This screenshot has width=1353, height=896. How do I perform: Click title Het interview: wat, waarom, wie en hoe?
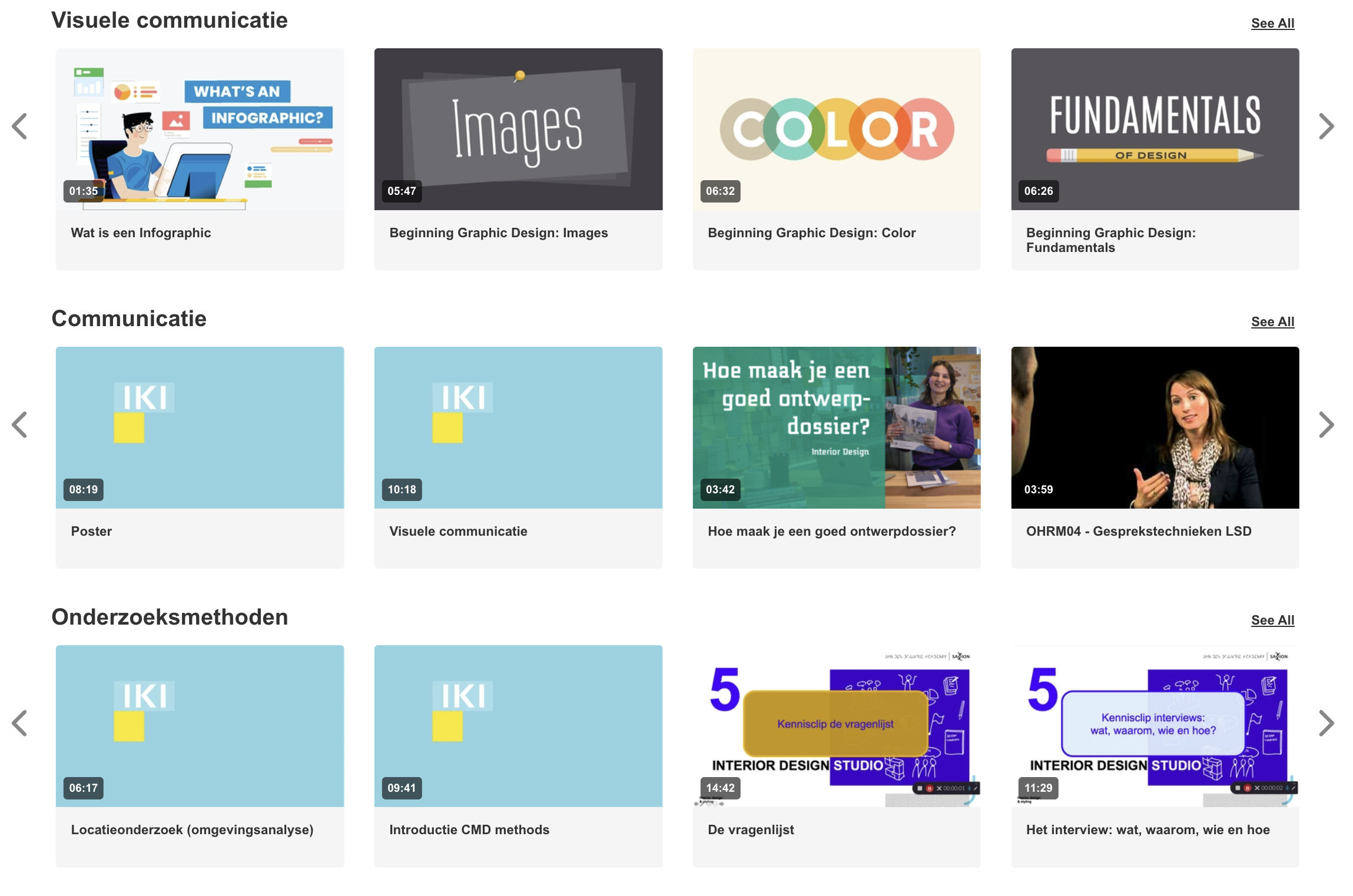point(1148,830)
